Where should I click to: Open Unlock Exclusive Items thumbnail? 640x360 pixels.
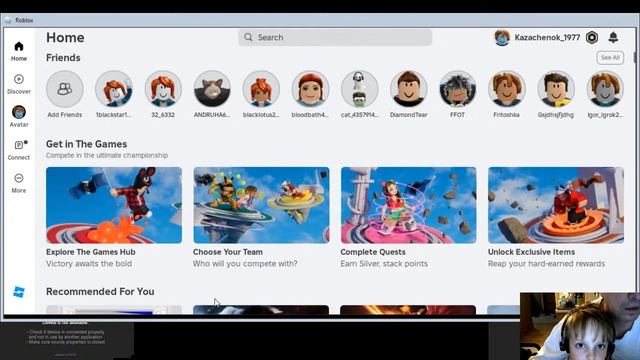tap(556, 205)
